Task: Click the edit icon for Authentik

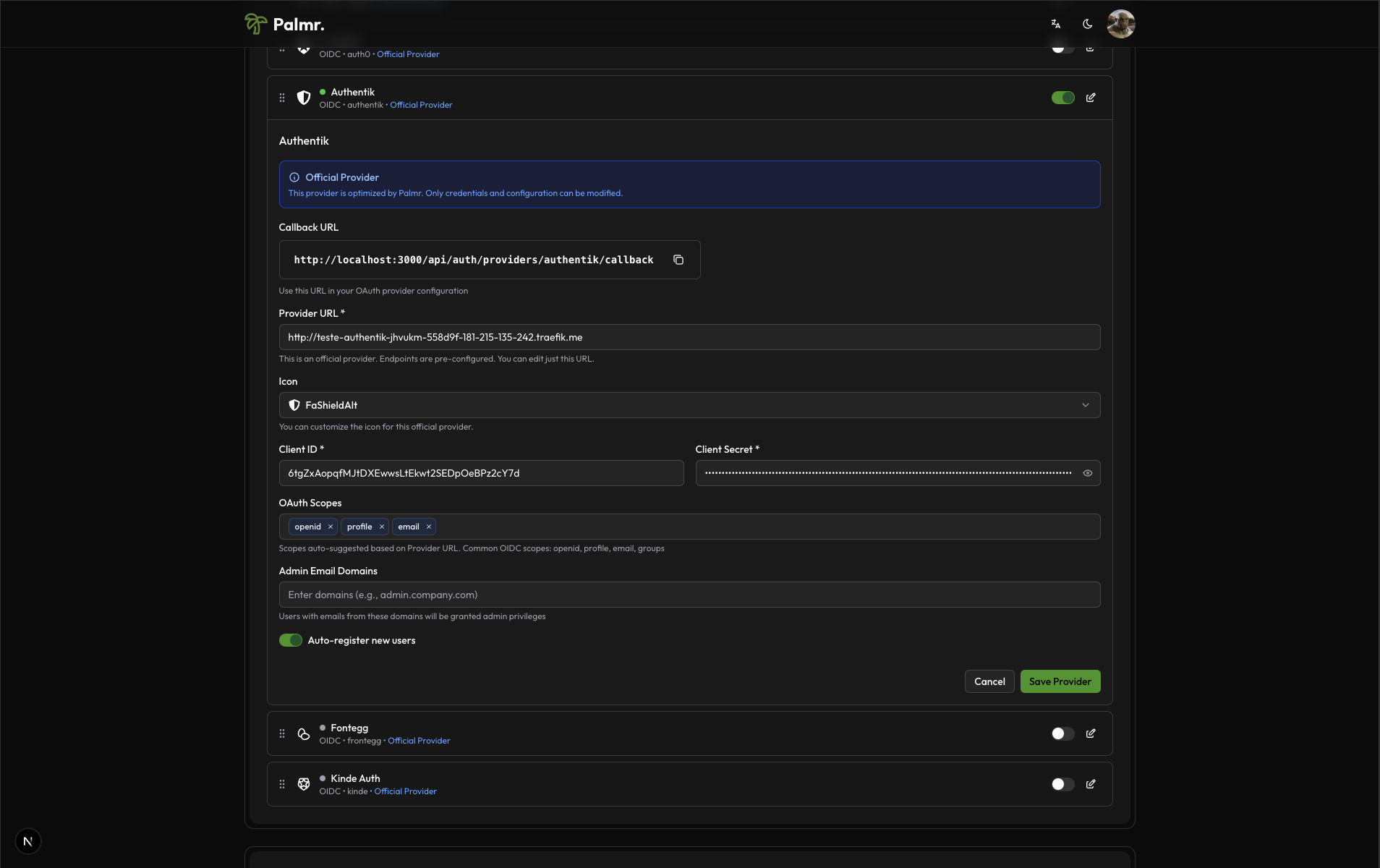Action: pos(1091,98)
